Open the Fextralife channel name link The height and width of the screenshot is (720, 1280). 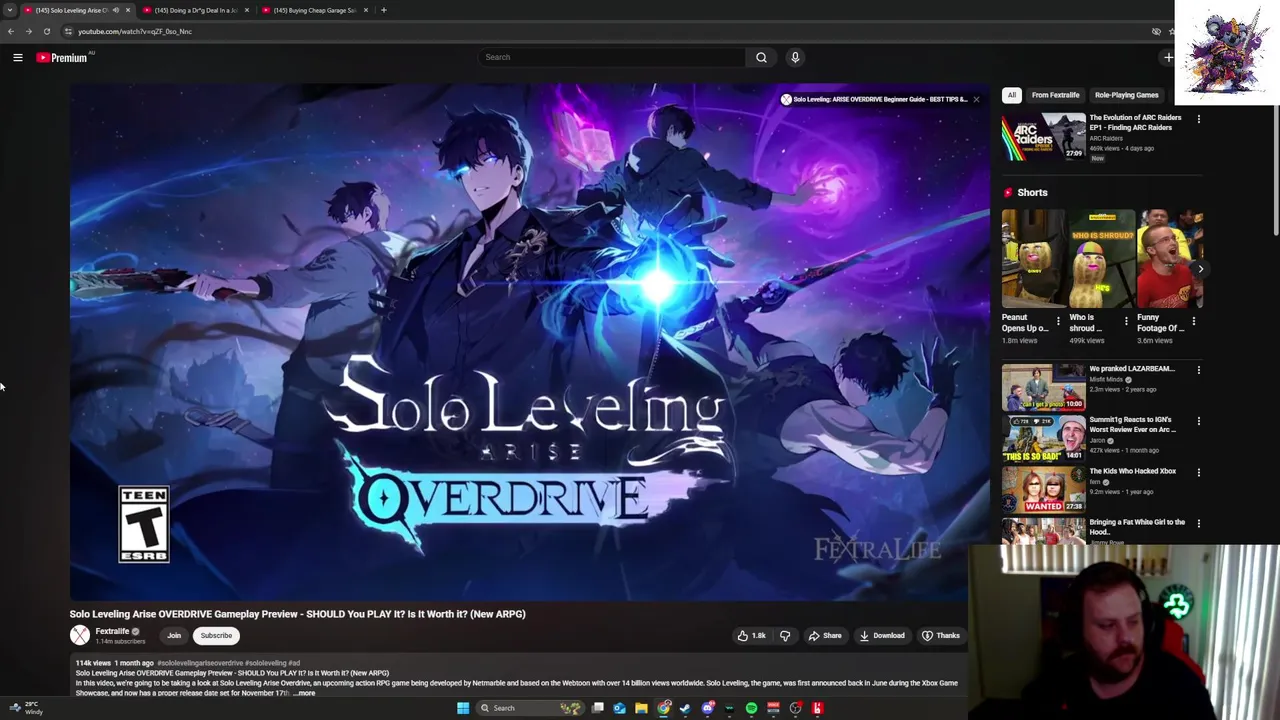pyautogui.click(x=112, y=631)
